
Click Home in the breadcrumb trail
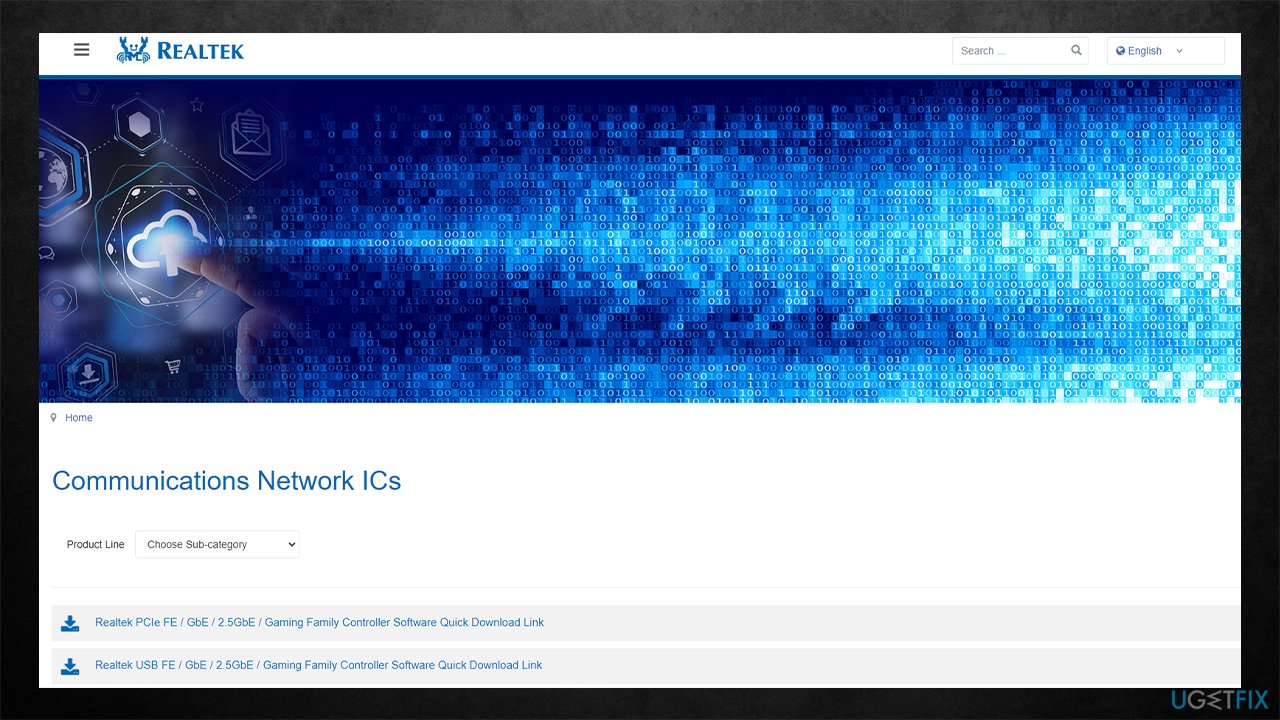[x=78, y=417]
